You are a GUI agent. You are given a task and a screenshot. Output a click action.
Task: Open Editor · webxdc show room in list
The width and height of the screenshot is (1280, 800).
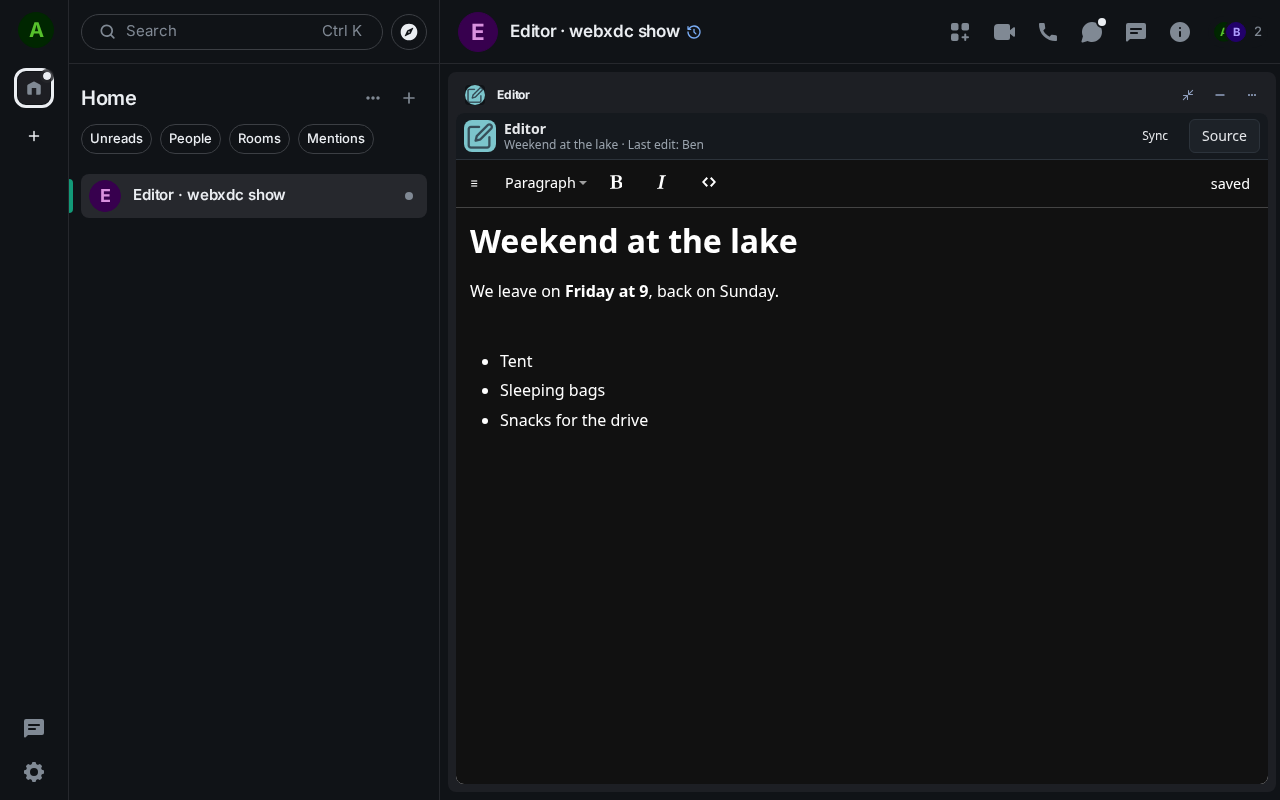coord(254,196)
